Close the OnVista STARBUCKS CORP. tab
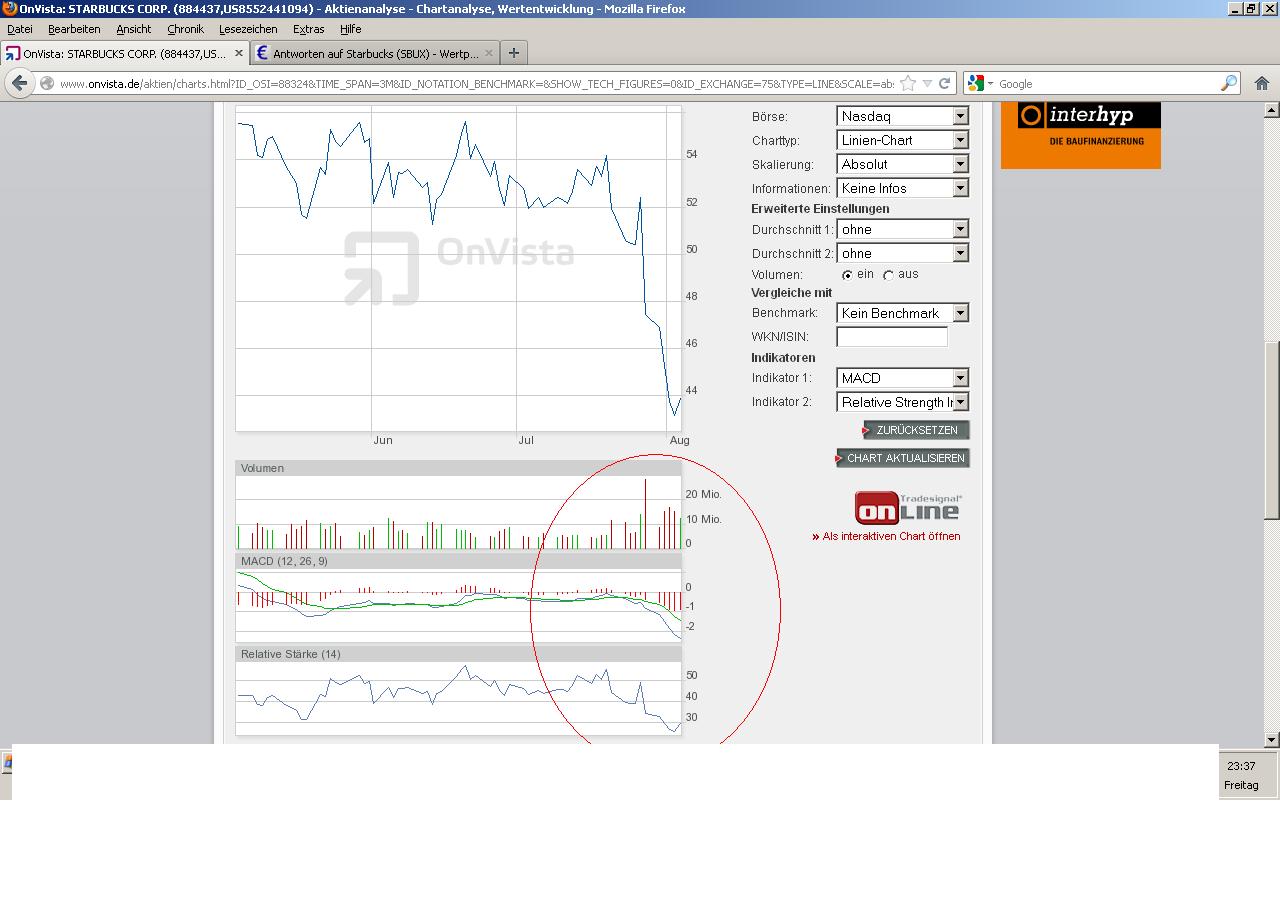 click(238, 53)
